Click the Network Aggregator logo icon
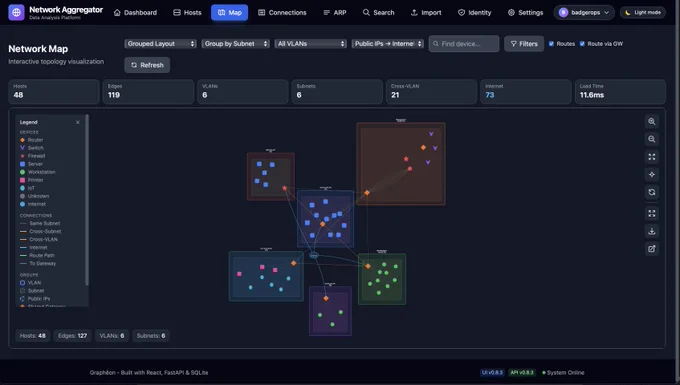 click(x=16, y=13)
